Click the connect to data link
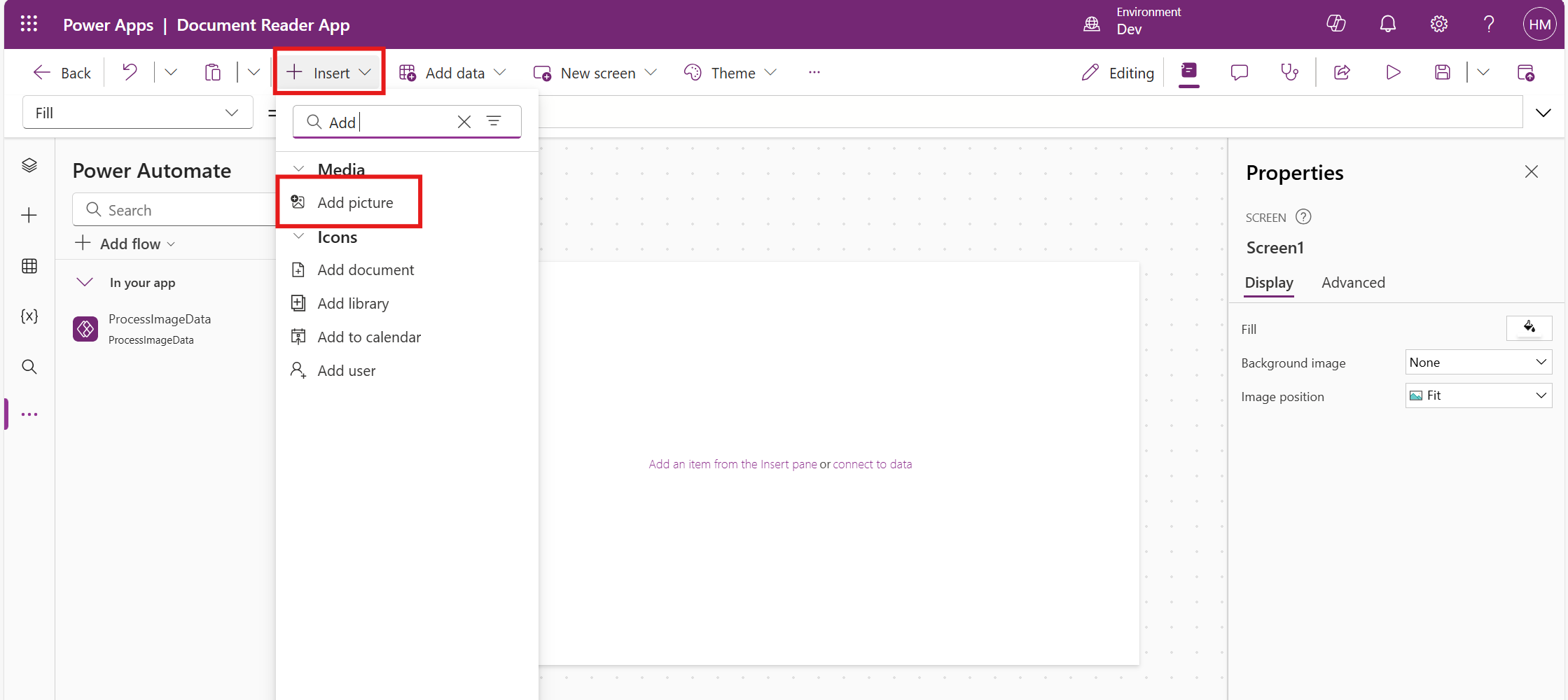Screen dimensions: 1568x700 (x=872, y=464)
